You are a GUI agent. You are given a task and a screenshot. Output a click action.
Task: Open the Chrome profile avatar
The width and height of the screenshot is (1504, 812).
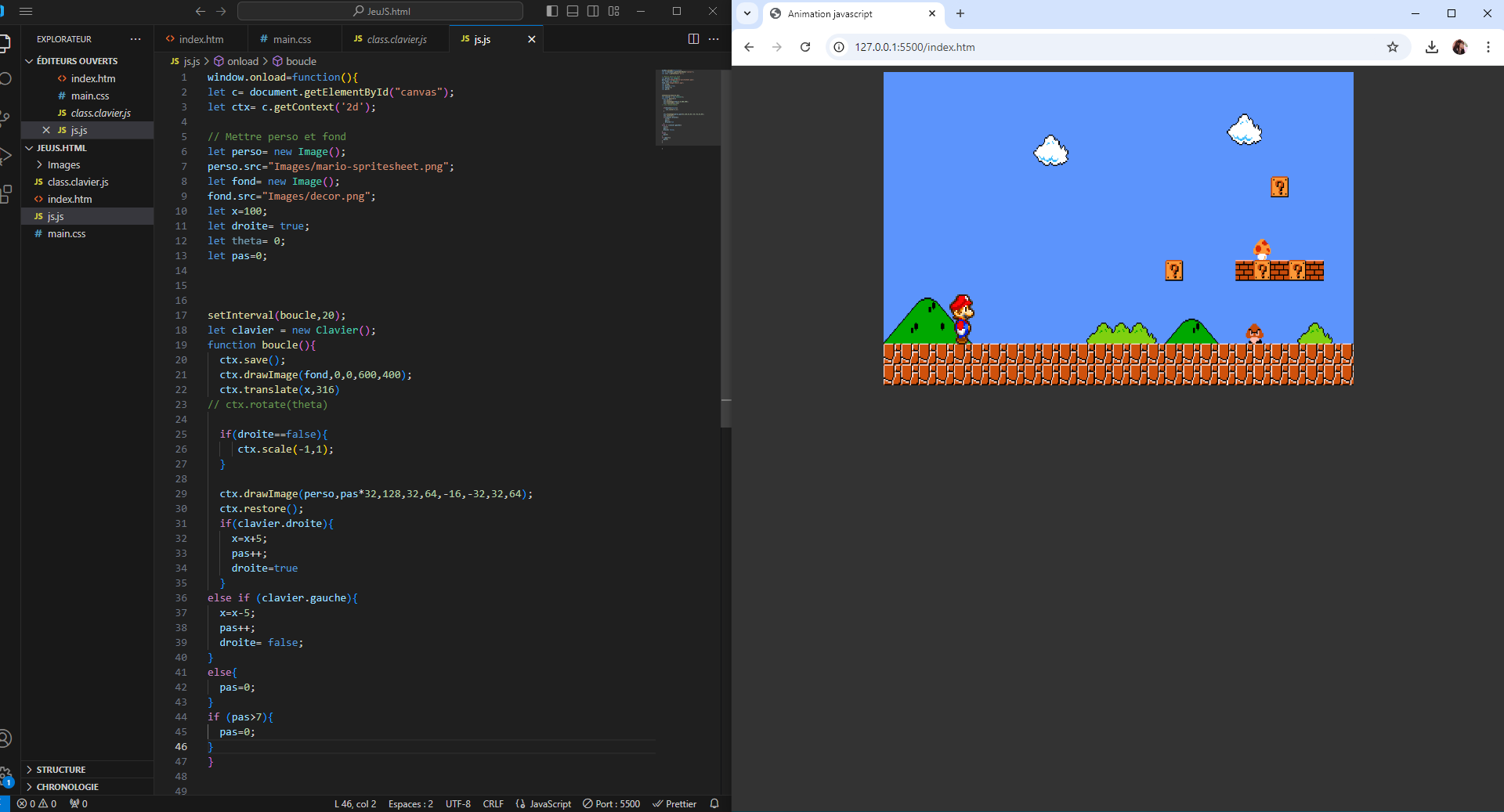point(1460,47)
